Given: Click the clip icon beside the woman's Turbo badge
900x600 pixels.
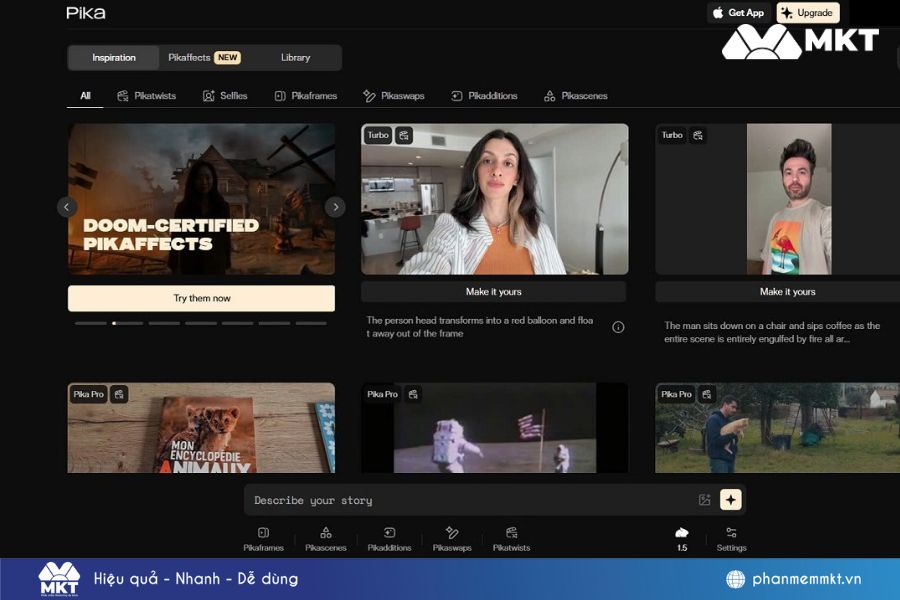Looking at the screenshot, I should (x=404, y=135).
